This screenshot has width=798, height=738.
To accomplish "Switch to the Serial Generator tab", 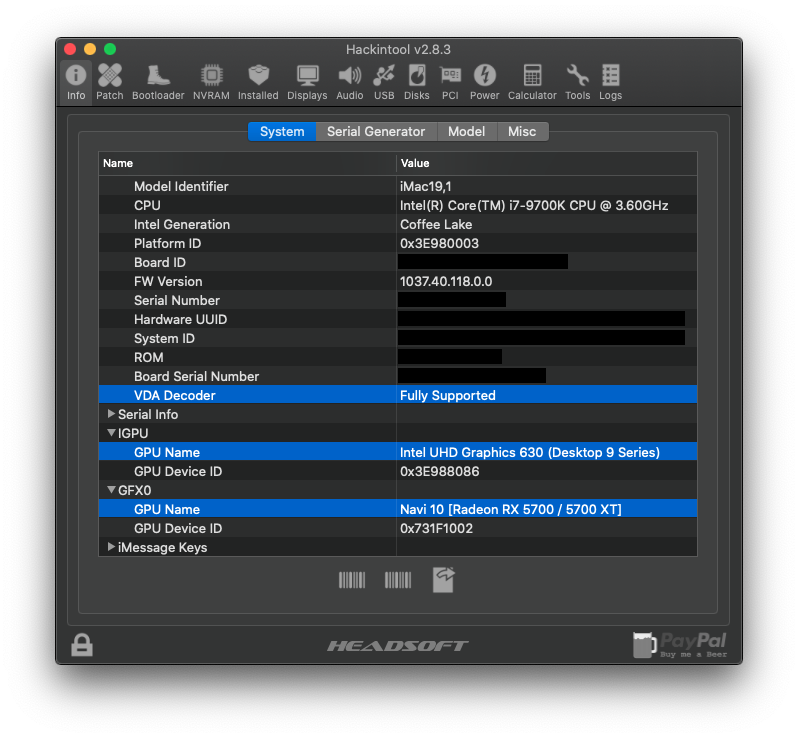I will pos(376,131).
